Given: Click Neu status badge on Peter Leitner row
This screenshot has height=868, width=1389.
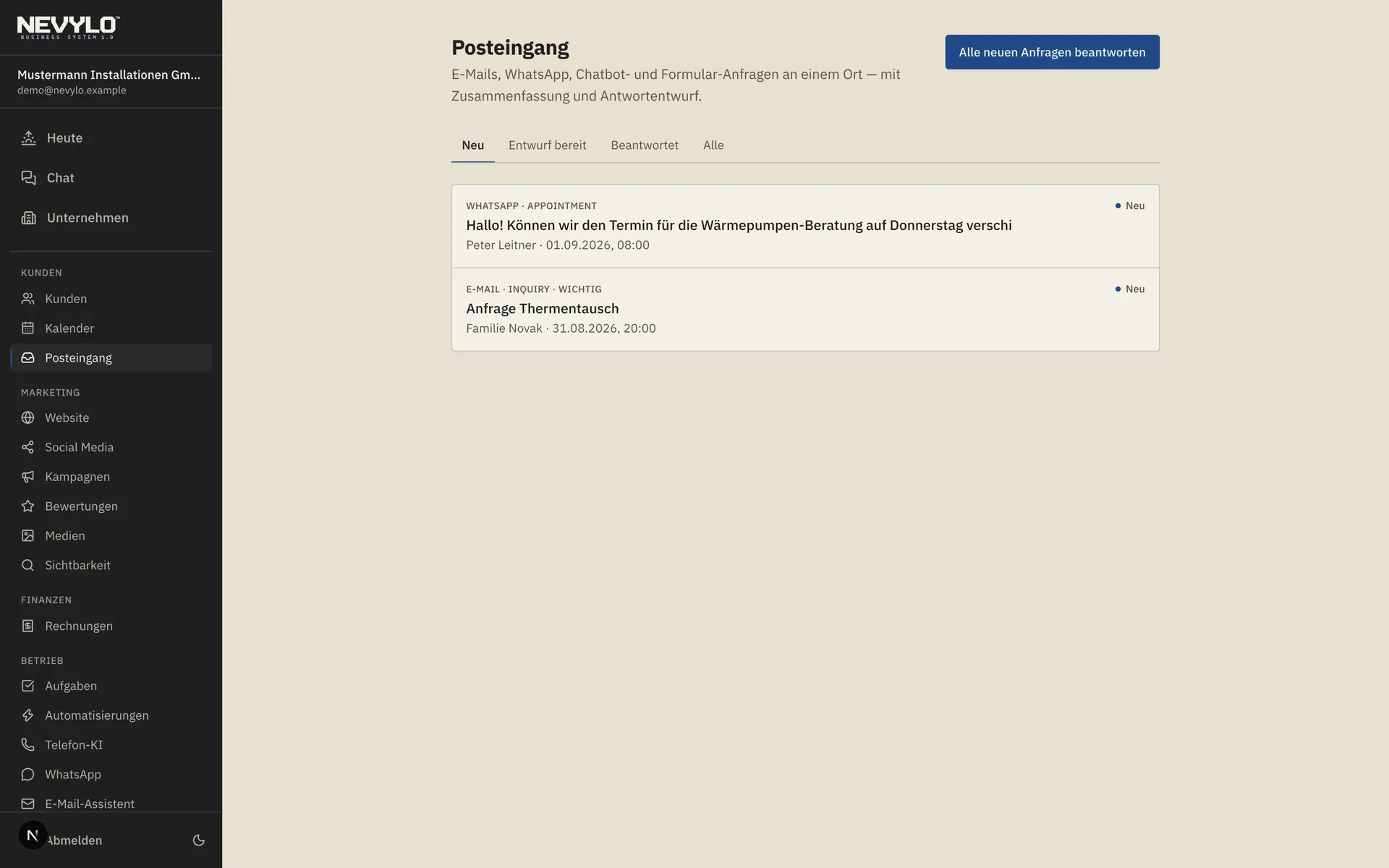Looking at the screenshot, I should point(1129,206).
